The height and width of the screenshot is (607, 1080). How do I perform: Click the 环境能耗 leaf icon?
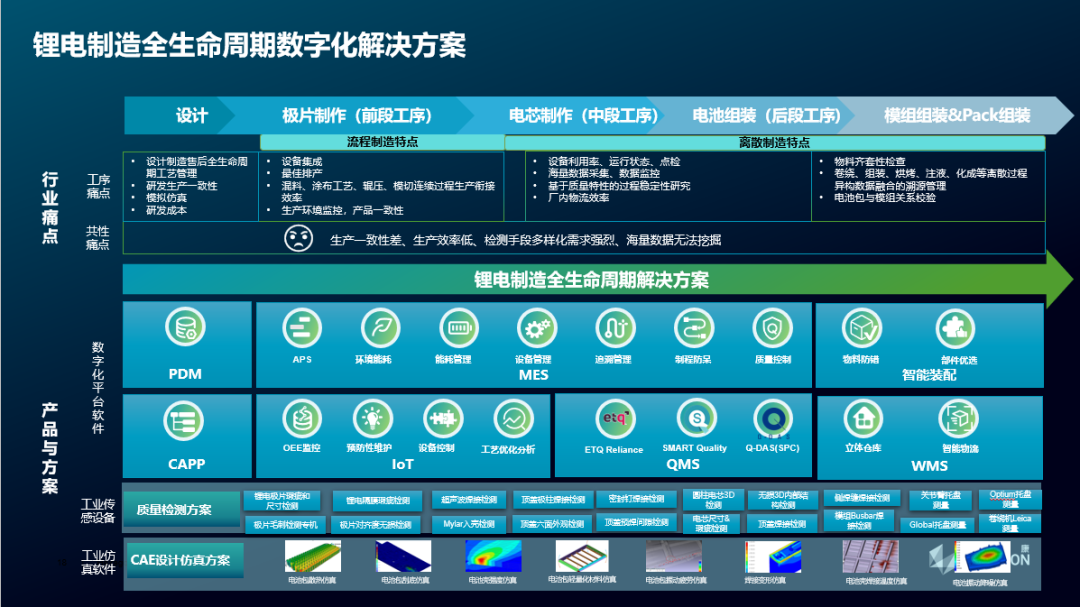380,328
